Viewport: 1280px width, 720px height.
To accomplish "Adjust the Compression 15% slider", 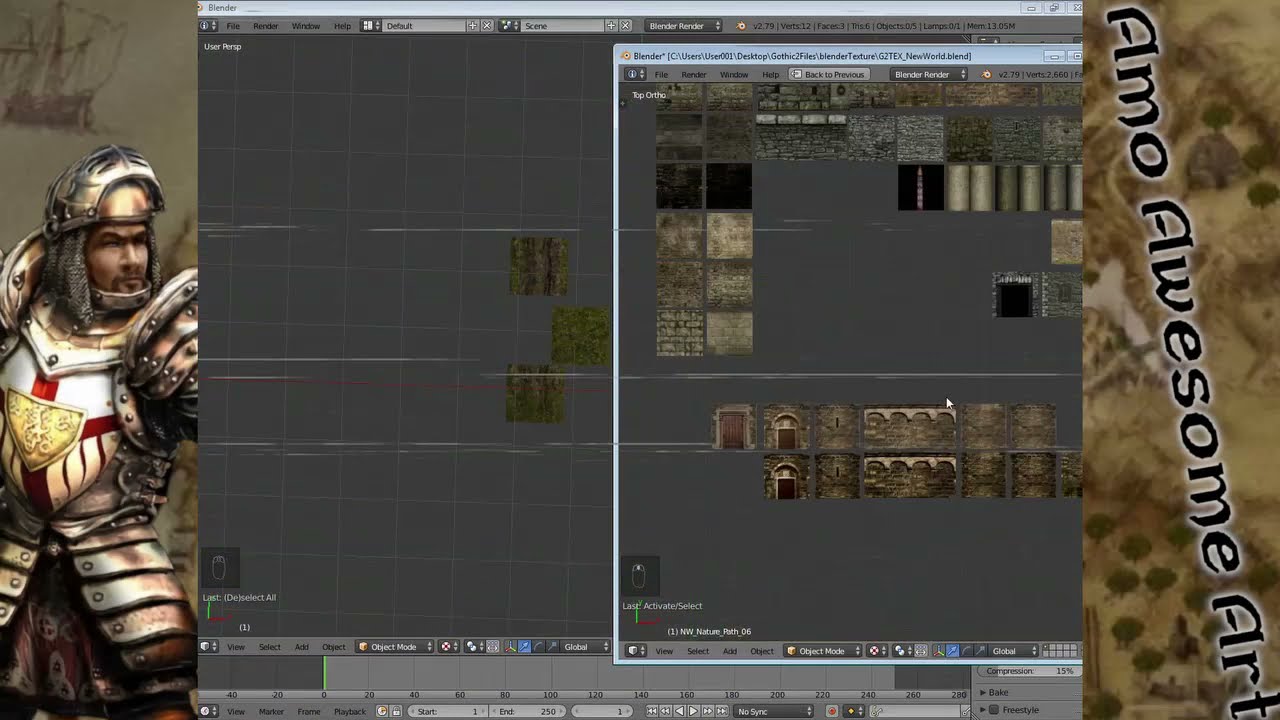I will 1030,671.
